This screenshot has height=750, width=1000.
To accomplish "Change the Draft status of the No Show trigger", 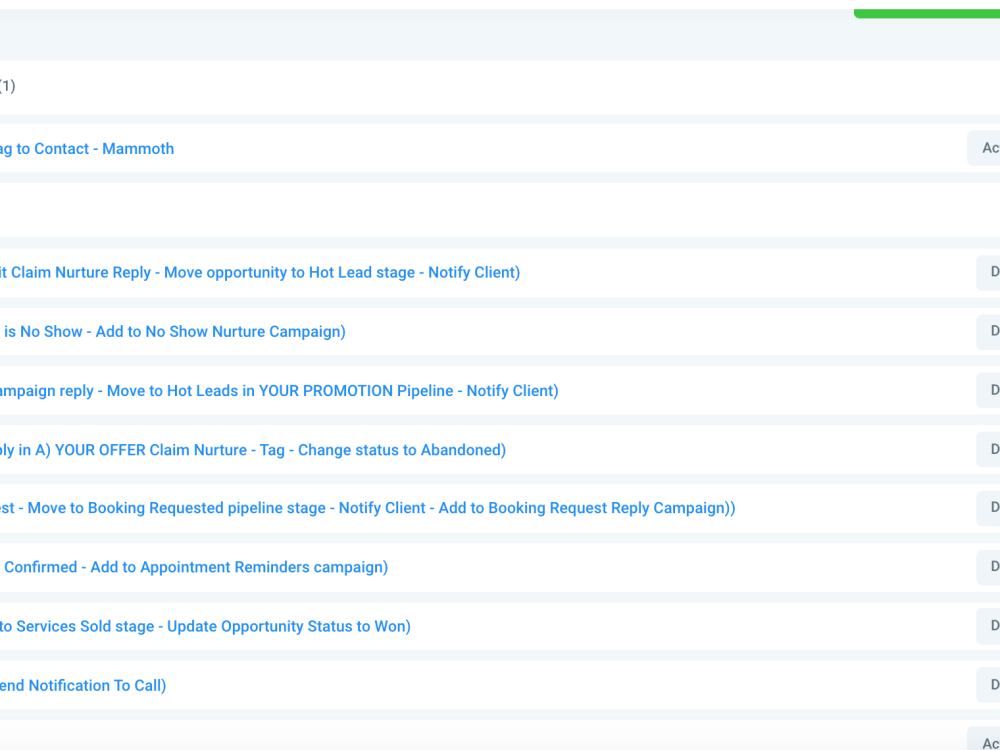I will [990, 331].
